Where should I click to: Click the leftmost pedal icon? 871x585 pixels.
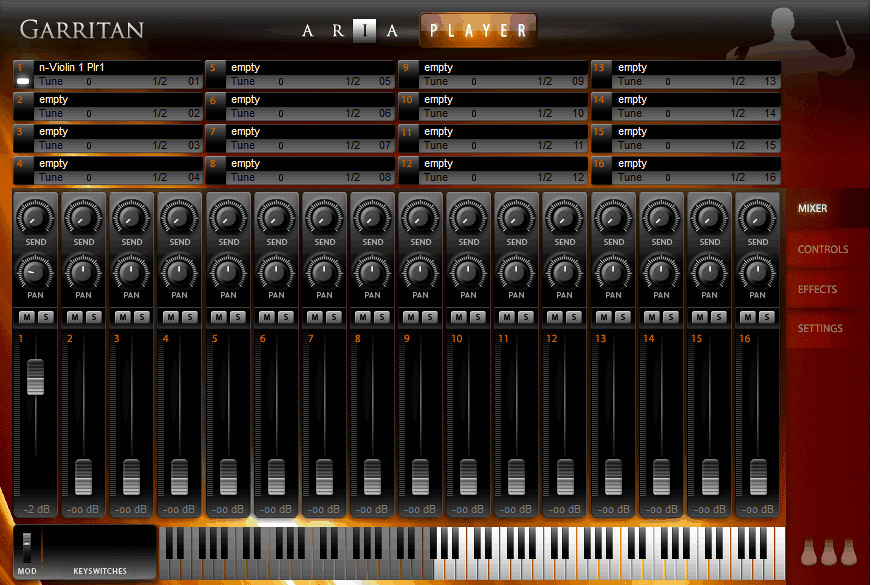click(809, 553)
